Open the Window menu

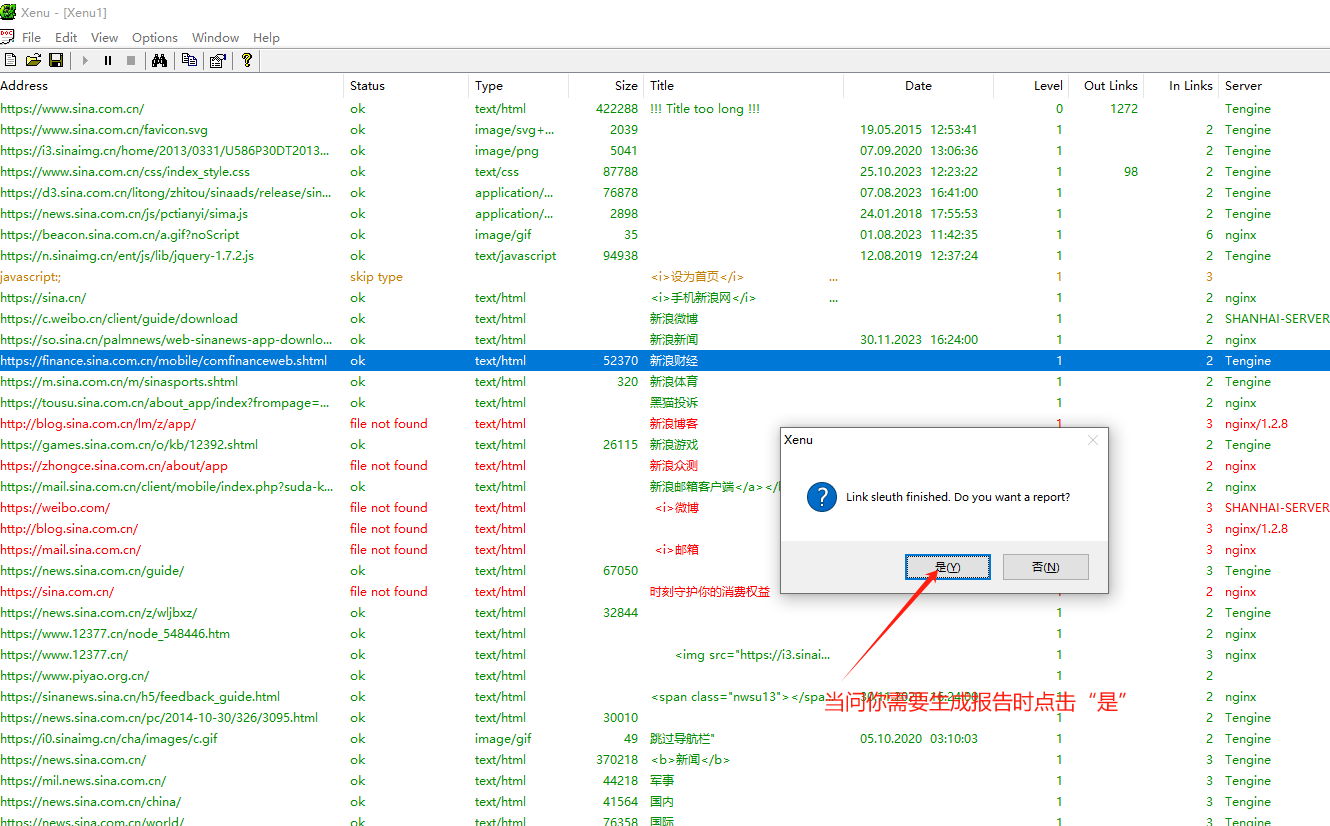pyautogui.click(x=216, y=38)
